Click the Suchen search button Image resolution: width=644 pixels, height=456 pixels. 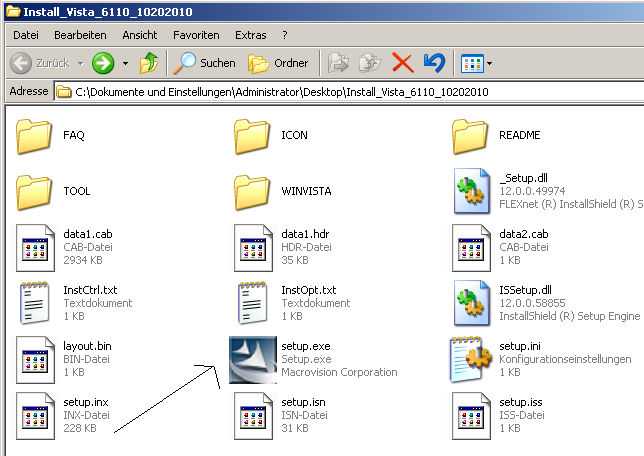(205, 63)
